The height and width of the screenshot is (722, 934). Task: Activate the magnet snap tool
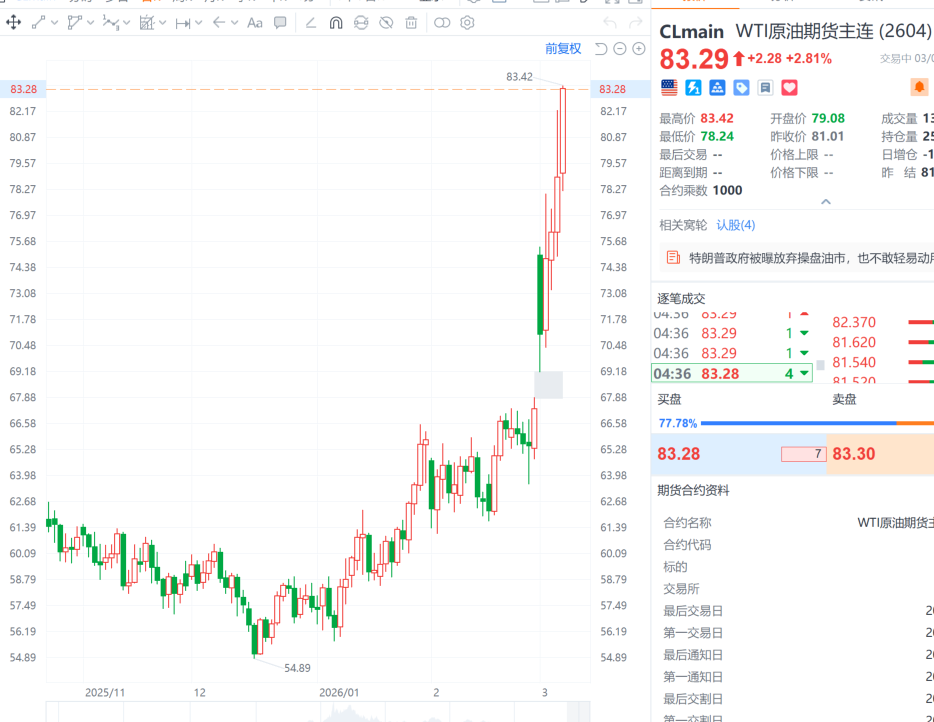coord(336,22)
